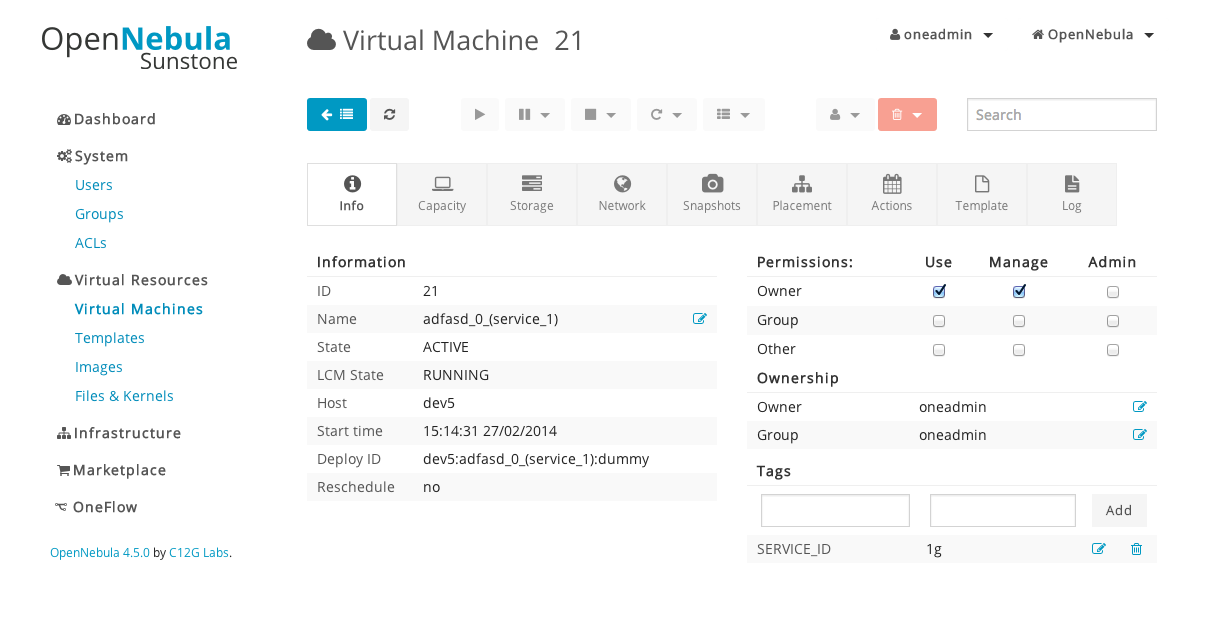The height and width of the screenshot is (634, 1217).
Task: Expand the Infrastructure sidebar section
Action: click(120, 433)
